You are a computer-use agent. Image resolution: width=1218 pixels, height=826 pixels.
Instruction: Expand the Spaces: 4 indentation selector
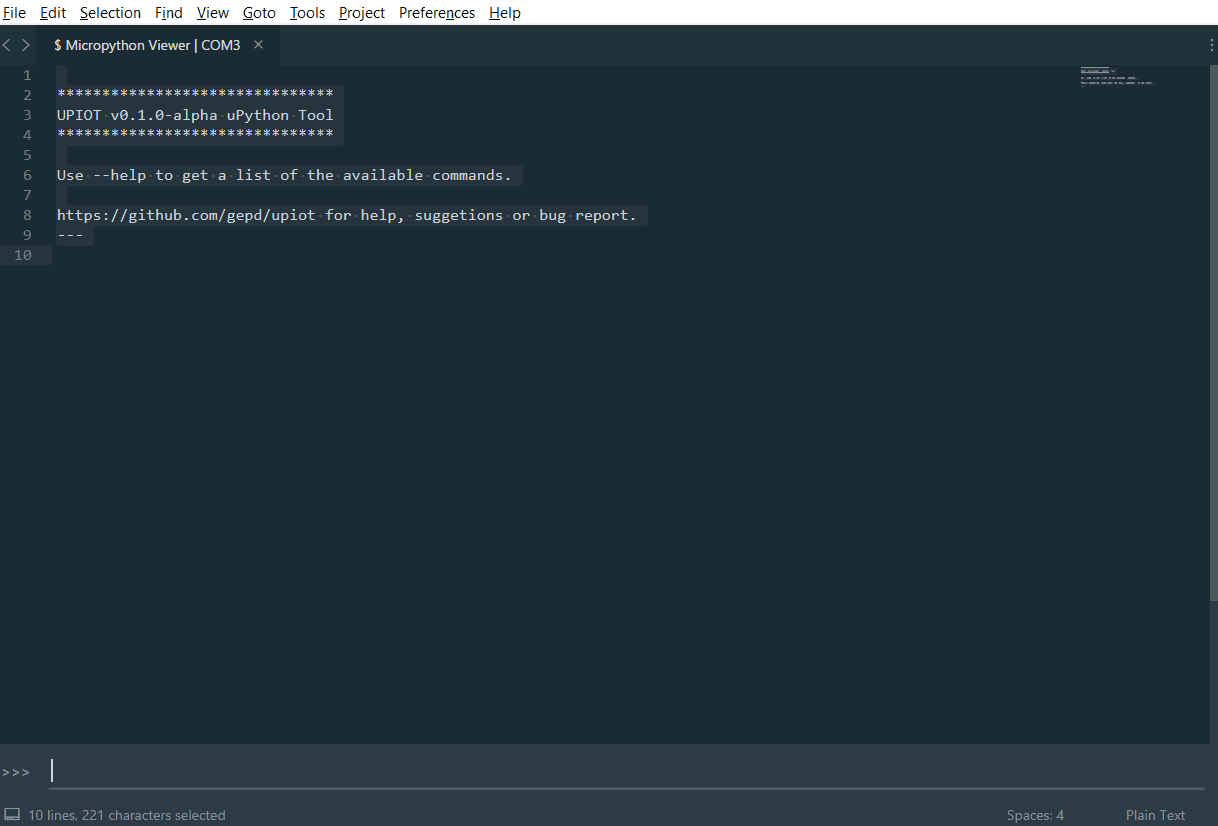tap(1035, 815)
